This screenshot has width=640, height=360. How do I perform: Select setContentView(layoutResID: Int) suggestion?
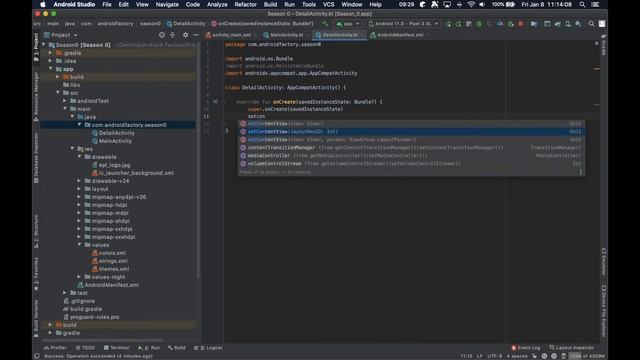coord(411,132)
